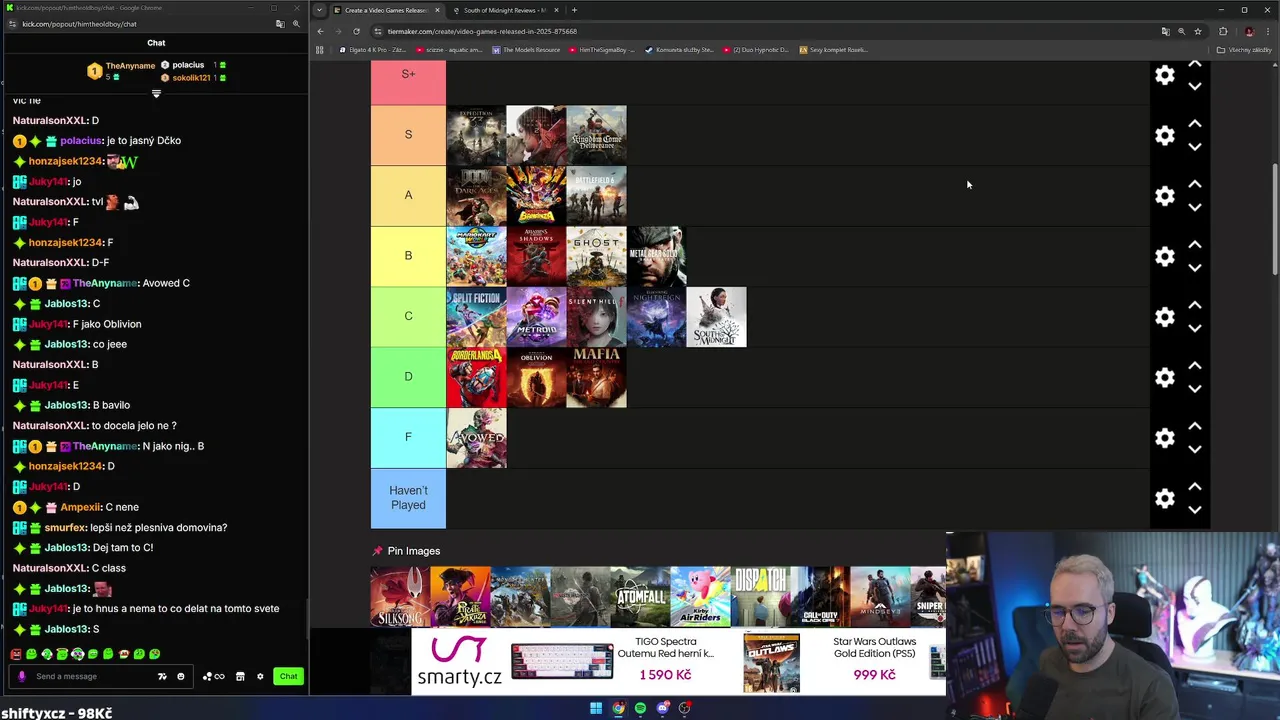The height and width of the screenshot is (720, 1280).
Task: Open OBS from the taskbar
Action: tap(685, 708)
